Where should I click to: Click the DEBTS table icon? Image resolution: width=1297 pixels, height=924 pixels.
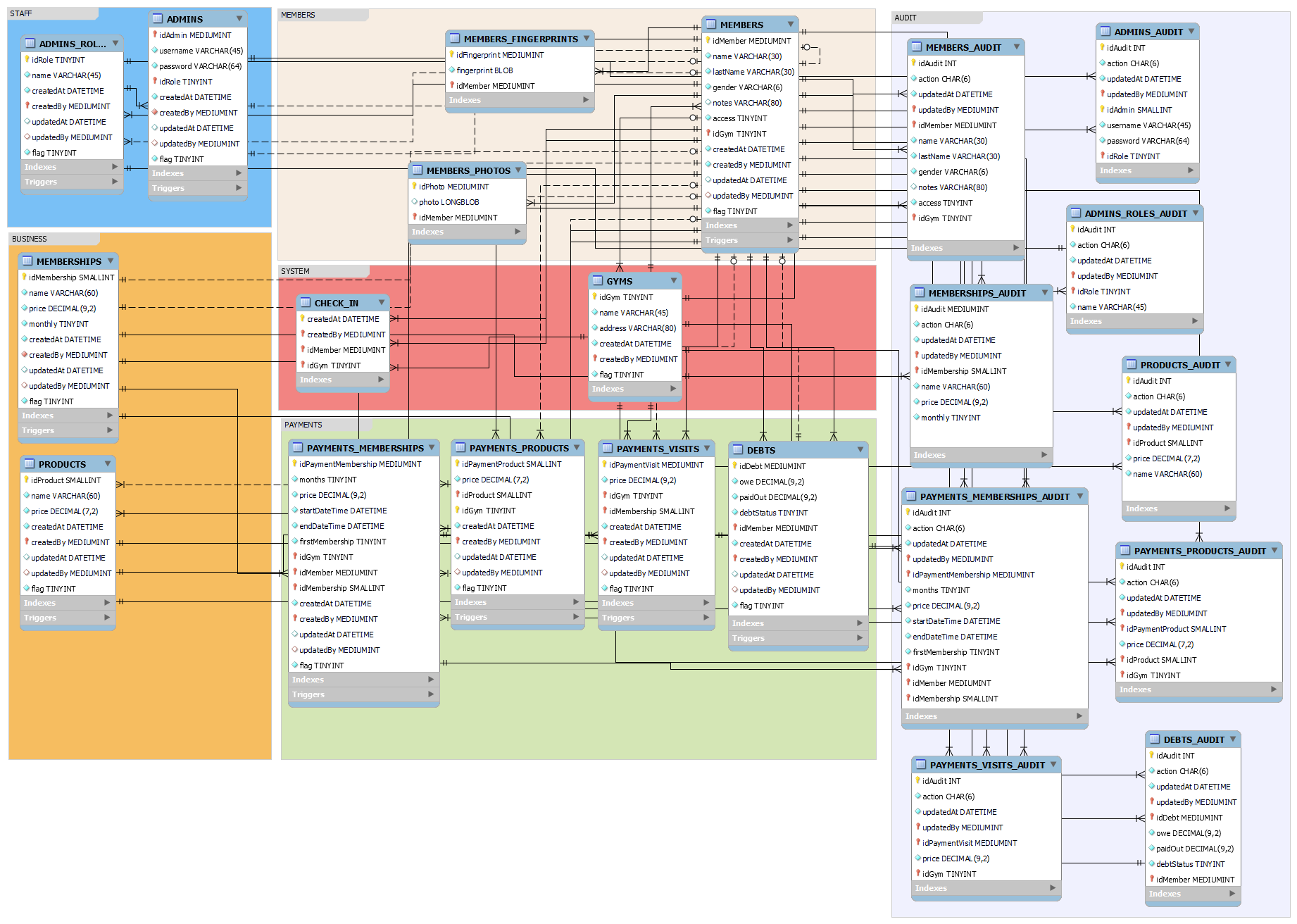738,449
